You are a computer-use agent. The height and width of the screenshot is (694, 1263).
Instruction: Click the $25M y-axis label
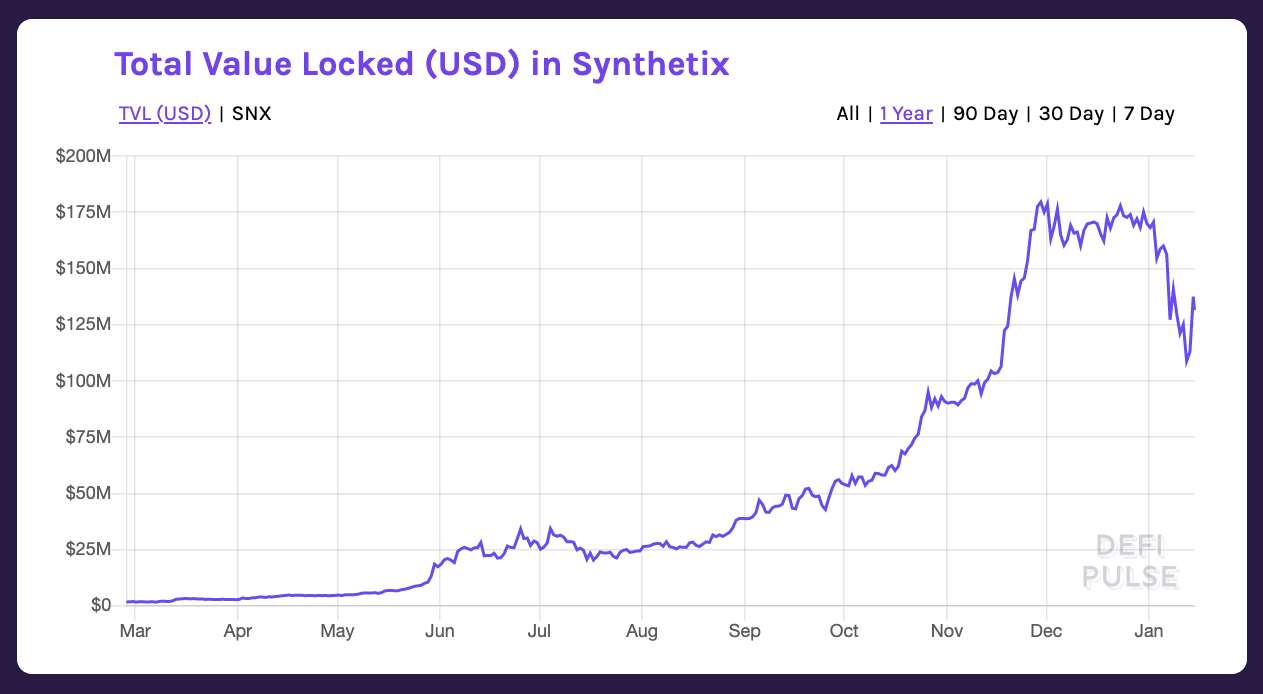coord(90,550)
